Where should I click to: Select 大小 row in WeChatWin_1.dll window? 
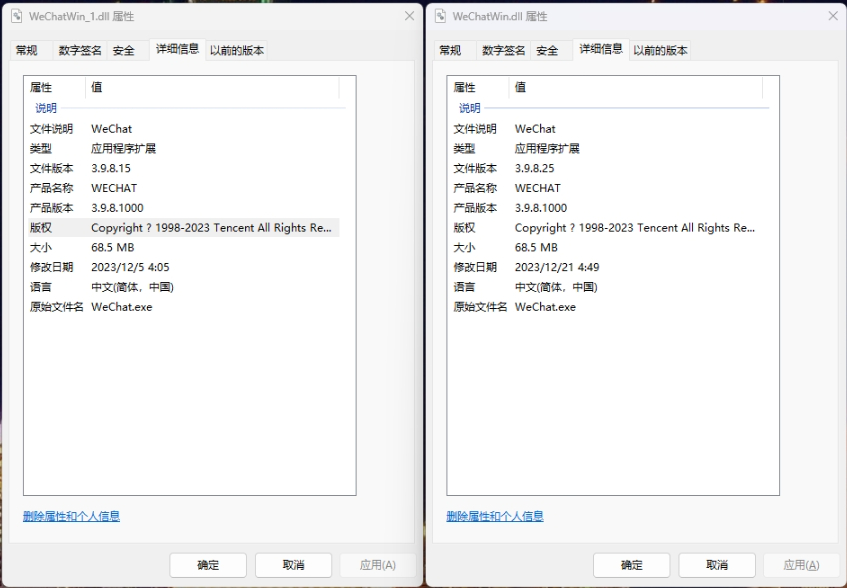click(x=184, y=248)
